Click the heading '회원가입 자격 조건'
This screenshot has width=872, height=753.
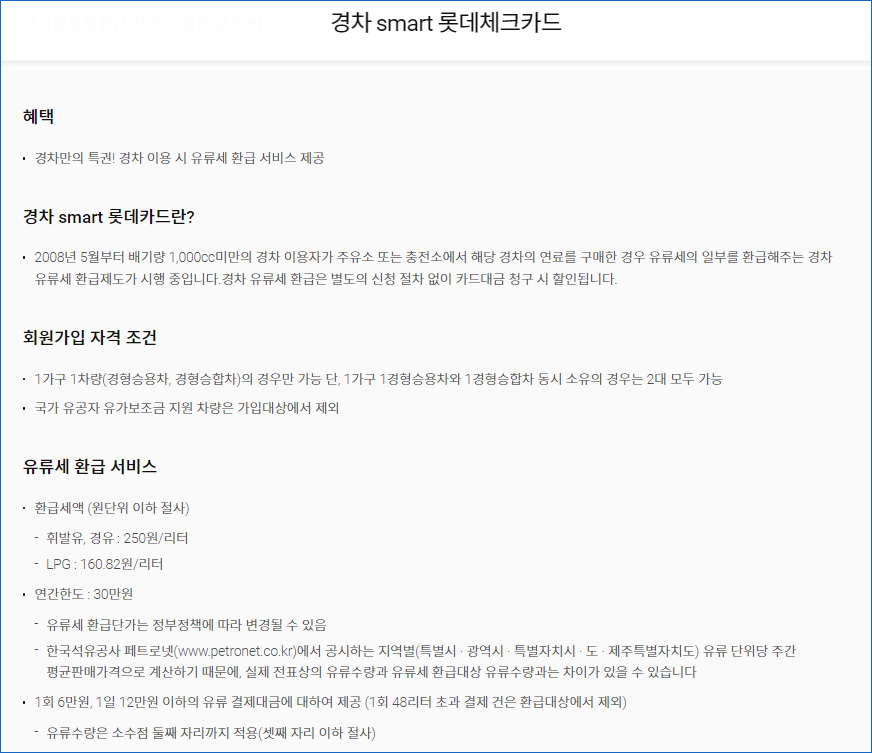90,337
